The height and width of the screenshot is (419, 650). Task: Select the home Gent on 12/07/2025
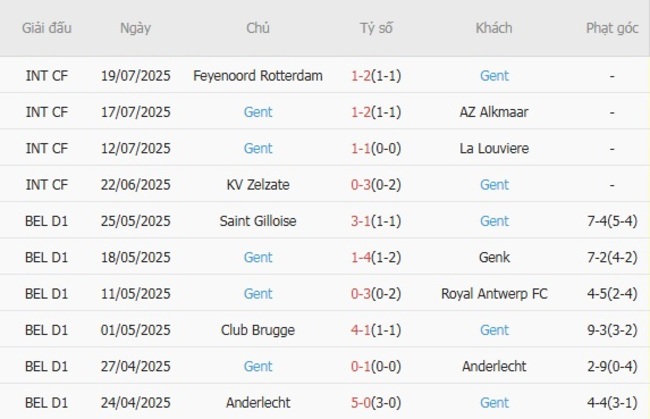point(258,148)
